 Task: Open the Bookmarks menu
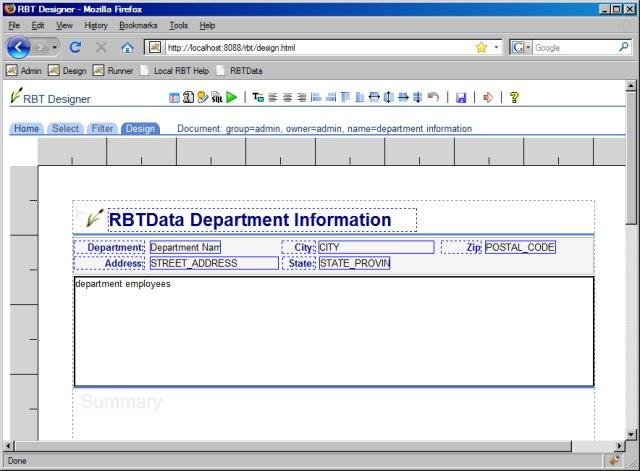(138, 26)
